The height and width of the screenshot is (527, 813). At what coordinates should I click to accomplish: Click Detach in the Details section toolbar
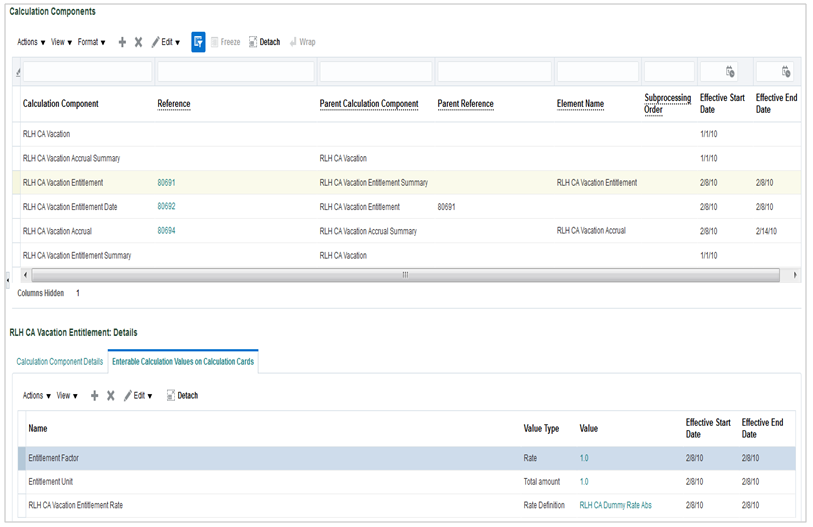click(x=181, y=395)
